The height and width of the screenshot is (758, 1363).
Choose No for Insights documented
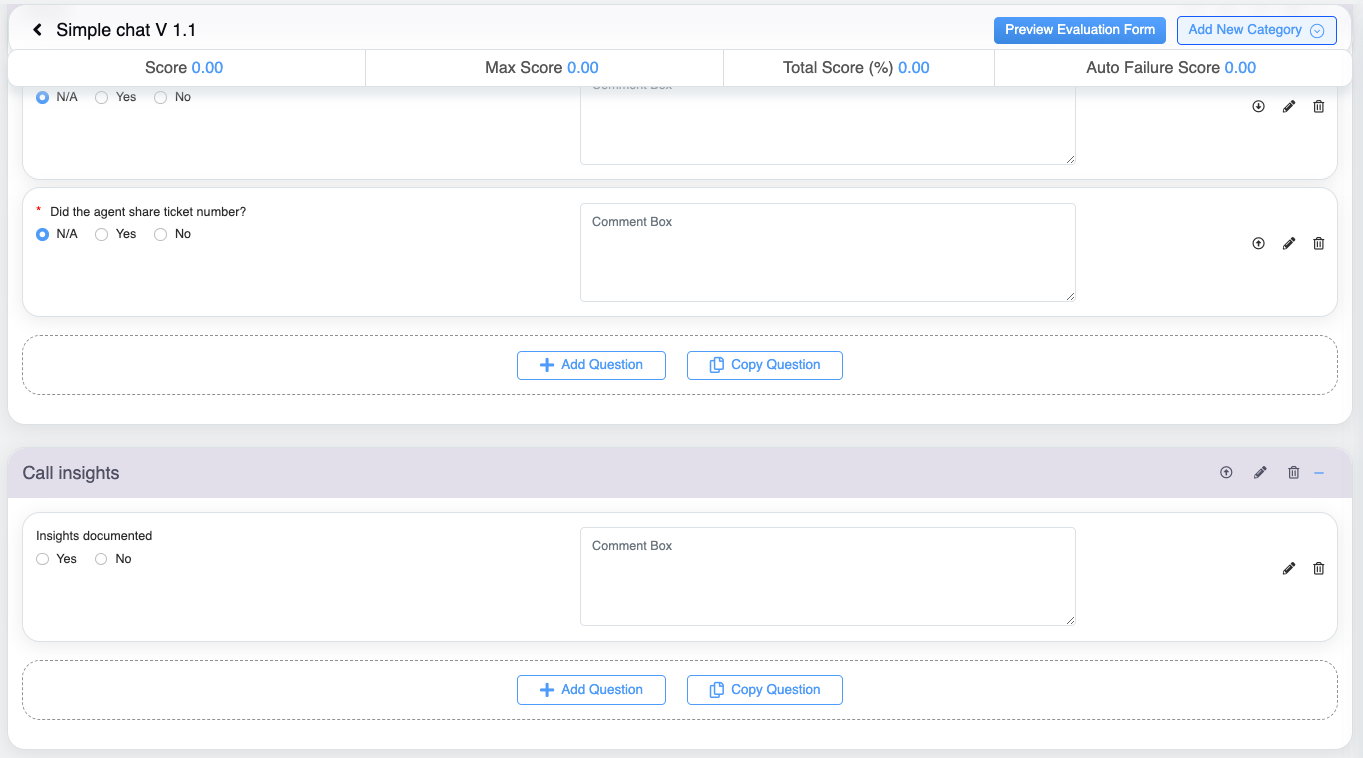click(x=101, y=559)
